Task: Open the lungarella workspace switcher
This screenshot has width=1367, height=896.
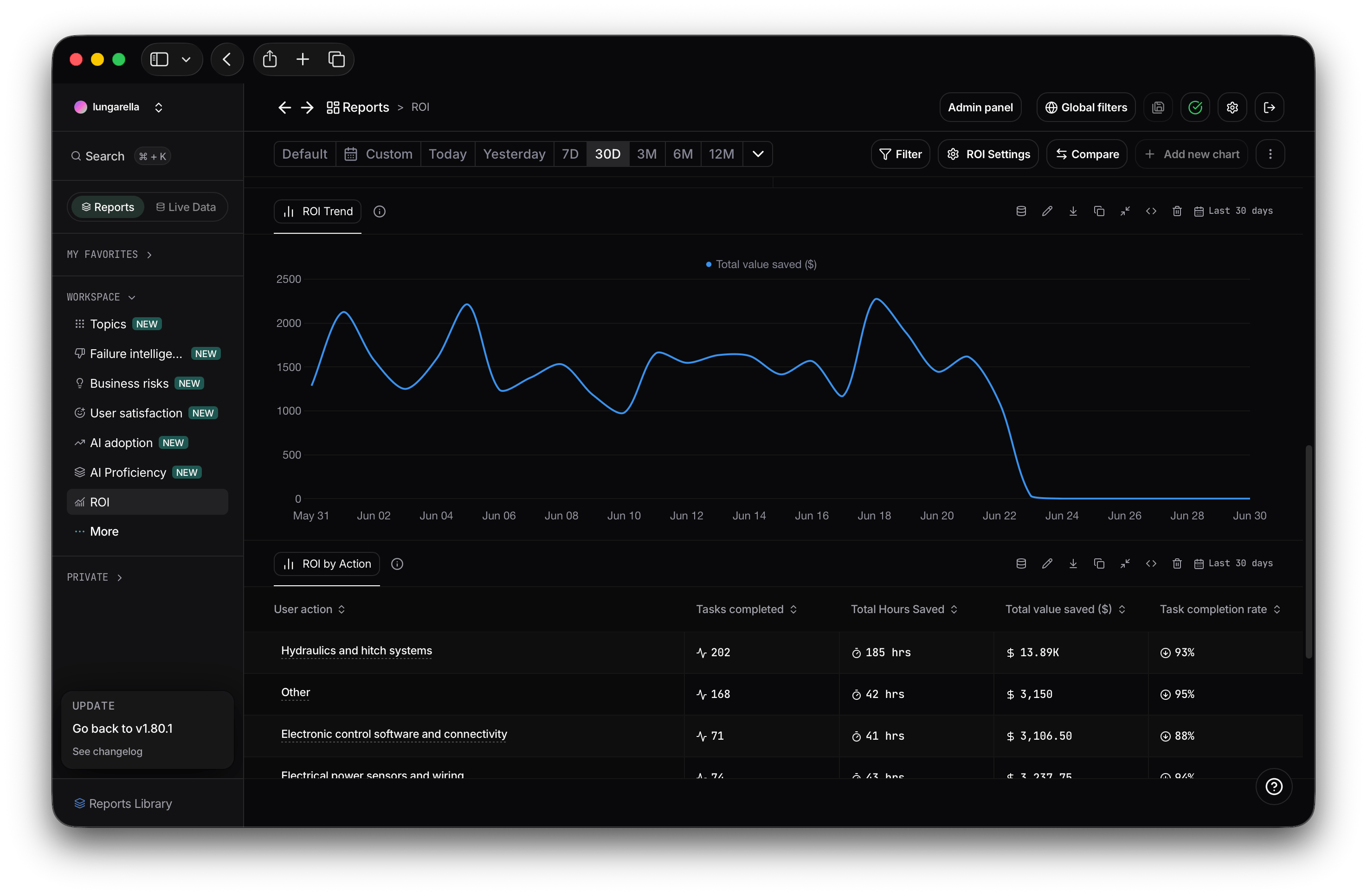Action: pos(119,107)
